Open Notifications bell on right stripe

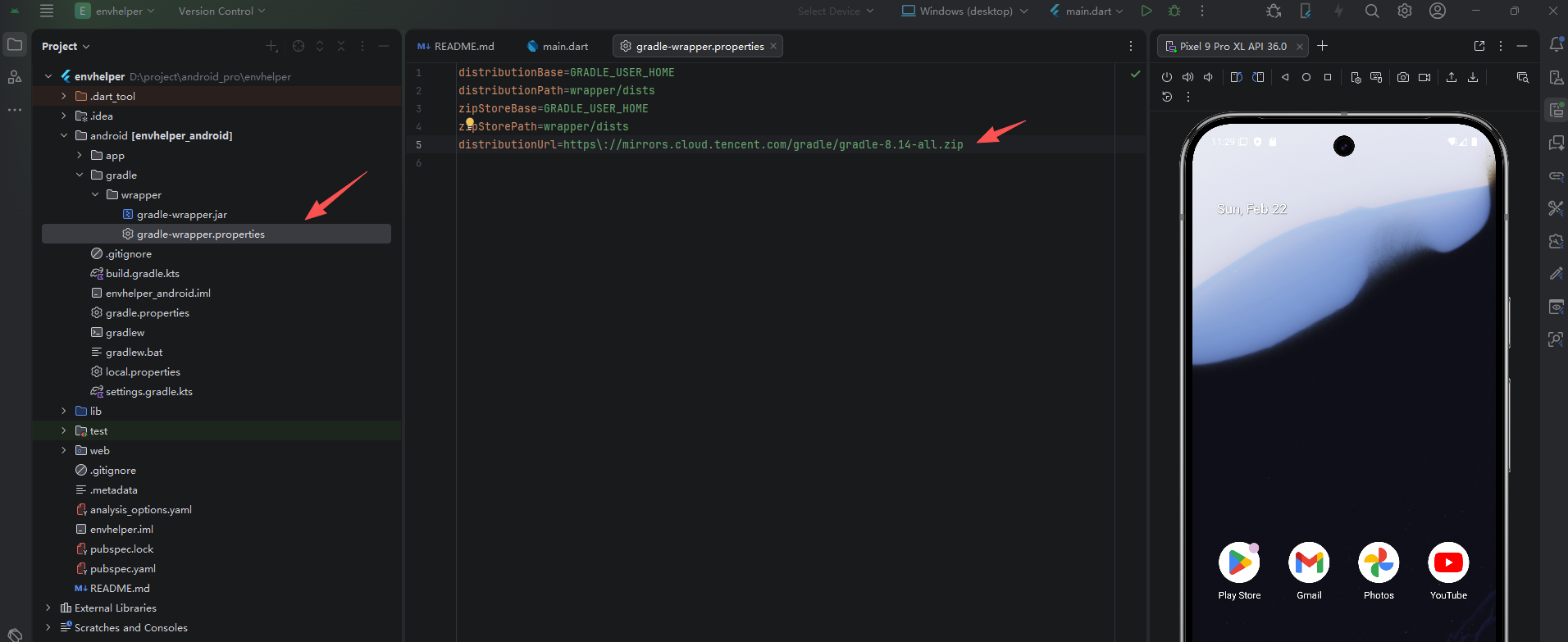coord(1556,45)
